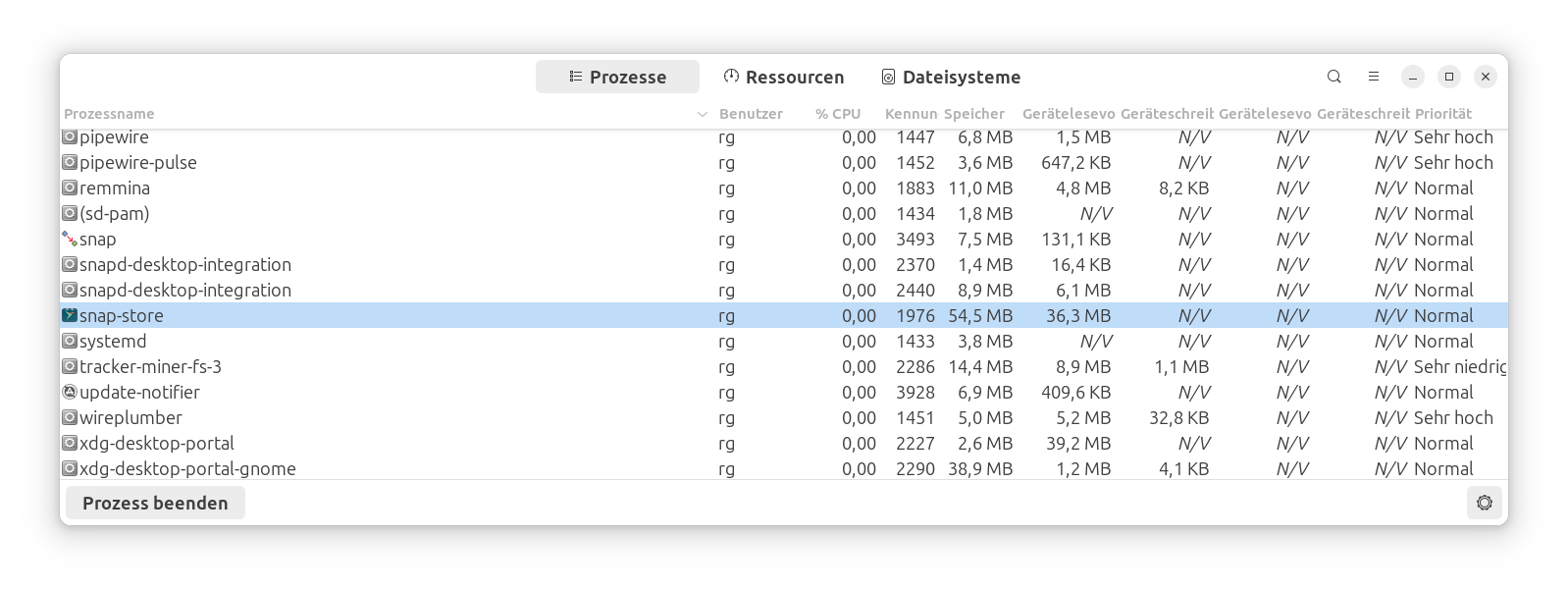Switch to the Ressourcen tab
This screenshot has width=1568, height=591.
[x=783, y=77]
